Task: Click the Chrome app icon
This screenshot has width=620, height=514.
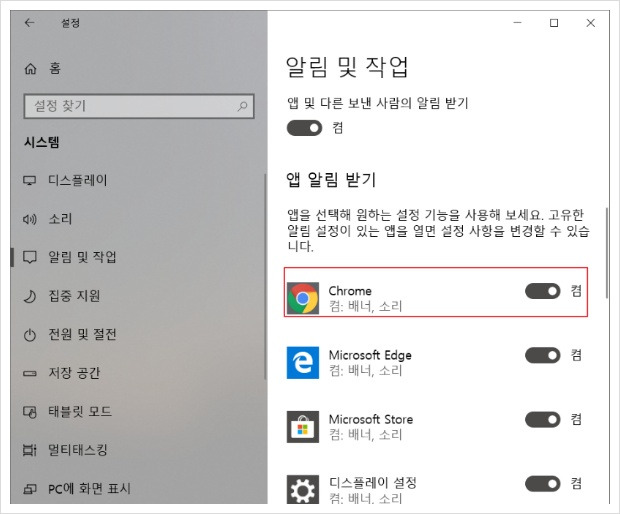Action: 303,299
